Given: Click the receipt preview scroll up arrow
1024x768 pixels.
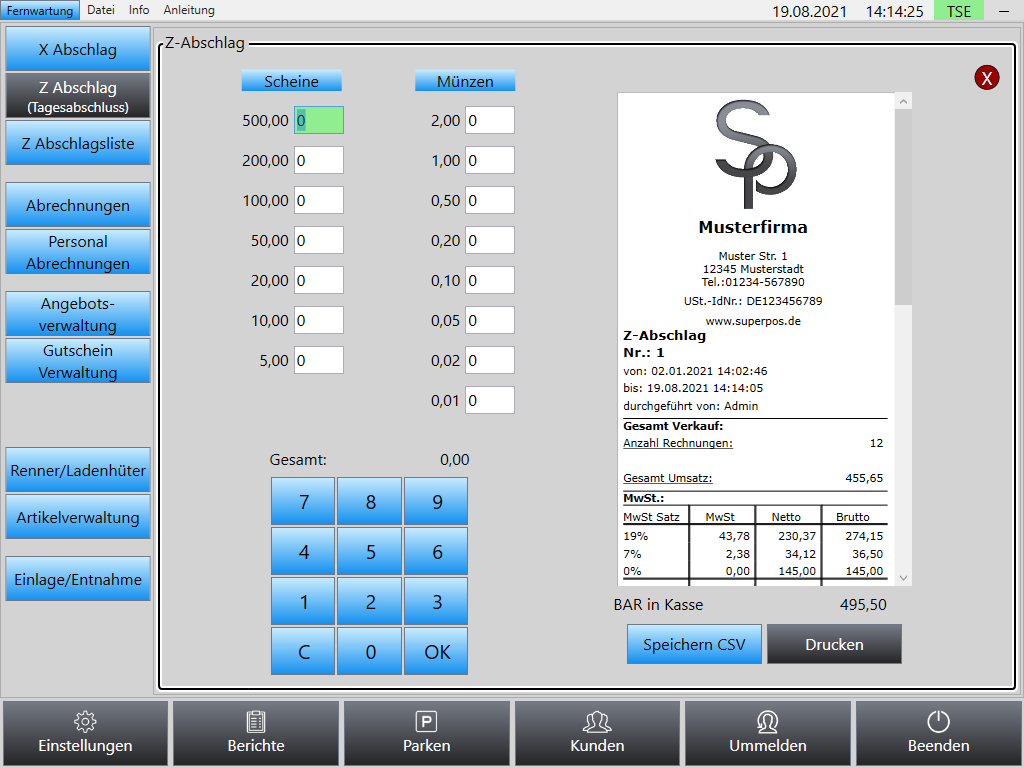Looking at the screenshot, I should [903, 102].
